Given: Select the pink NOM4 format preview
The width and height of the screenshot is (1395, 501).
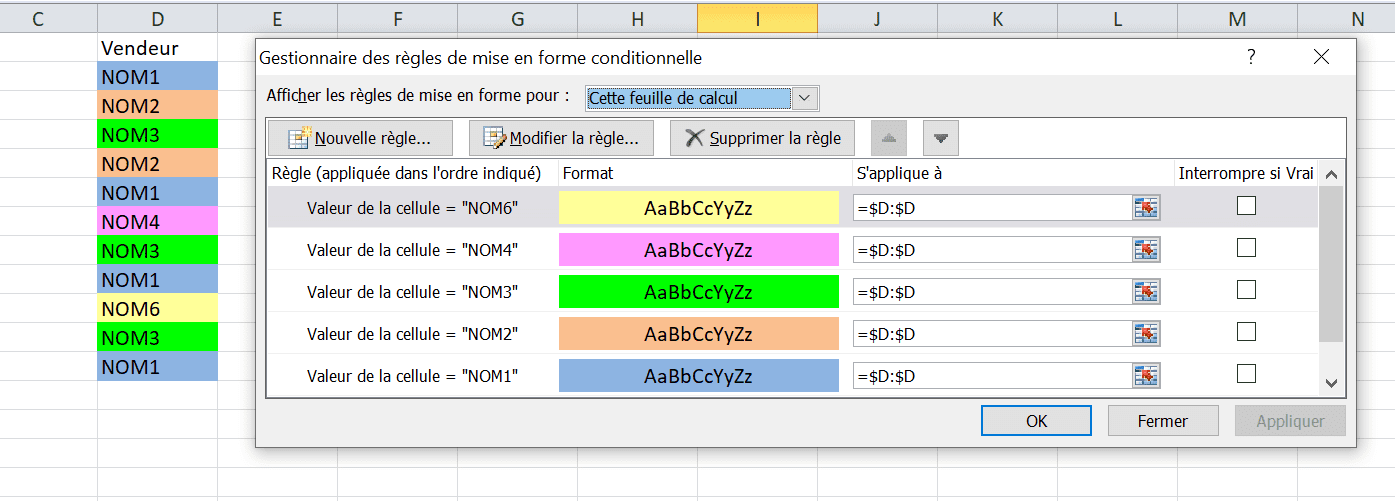Looking at the screenshot, I should (698, 250).
